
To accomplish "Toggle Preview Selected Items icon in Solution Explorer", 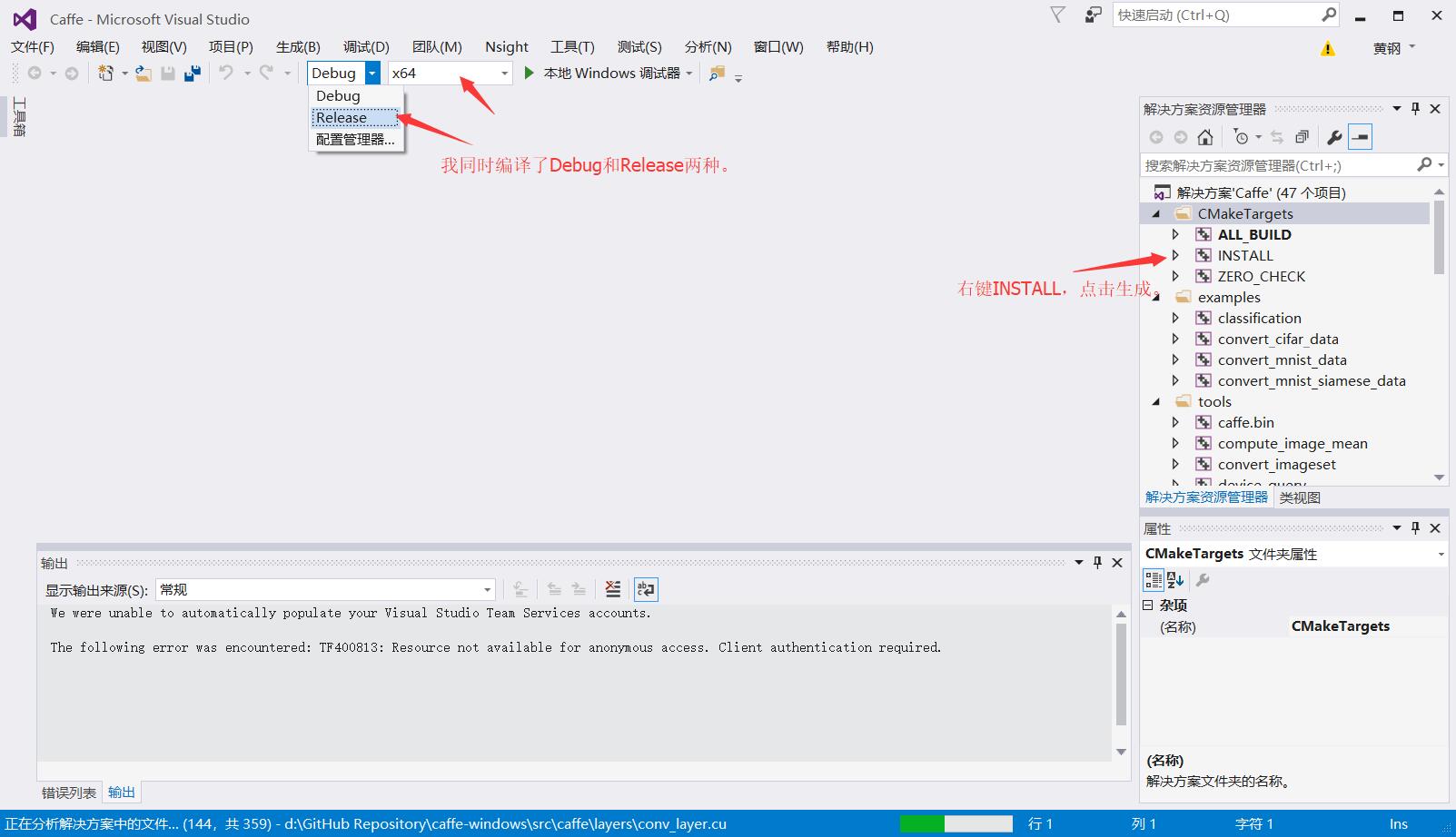I will [x=1360, y=137].
